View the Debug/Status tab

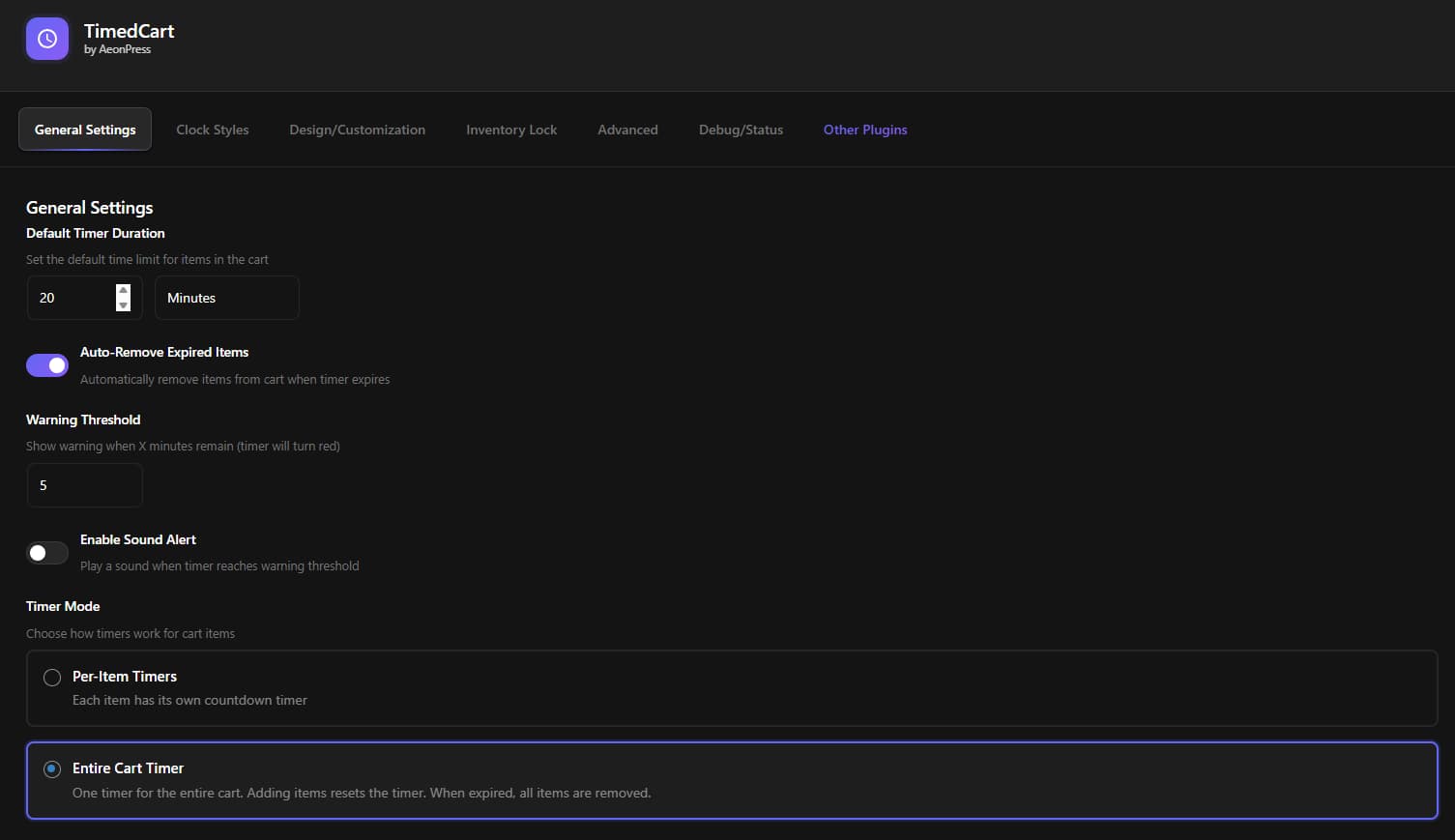pos(741,129)
